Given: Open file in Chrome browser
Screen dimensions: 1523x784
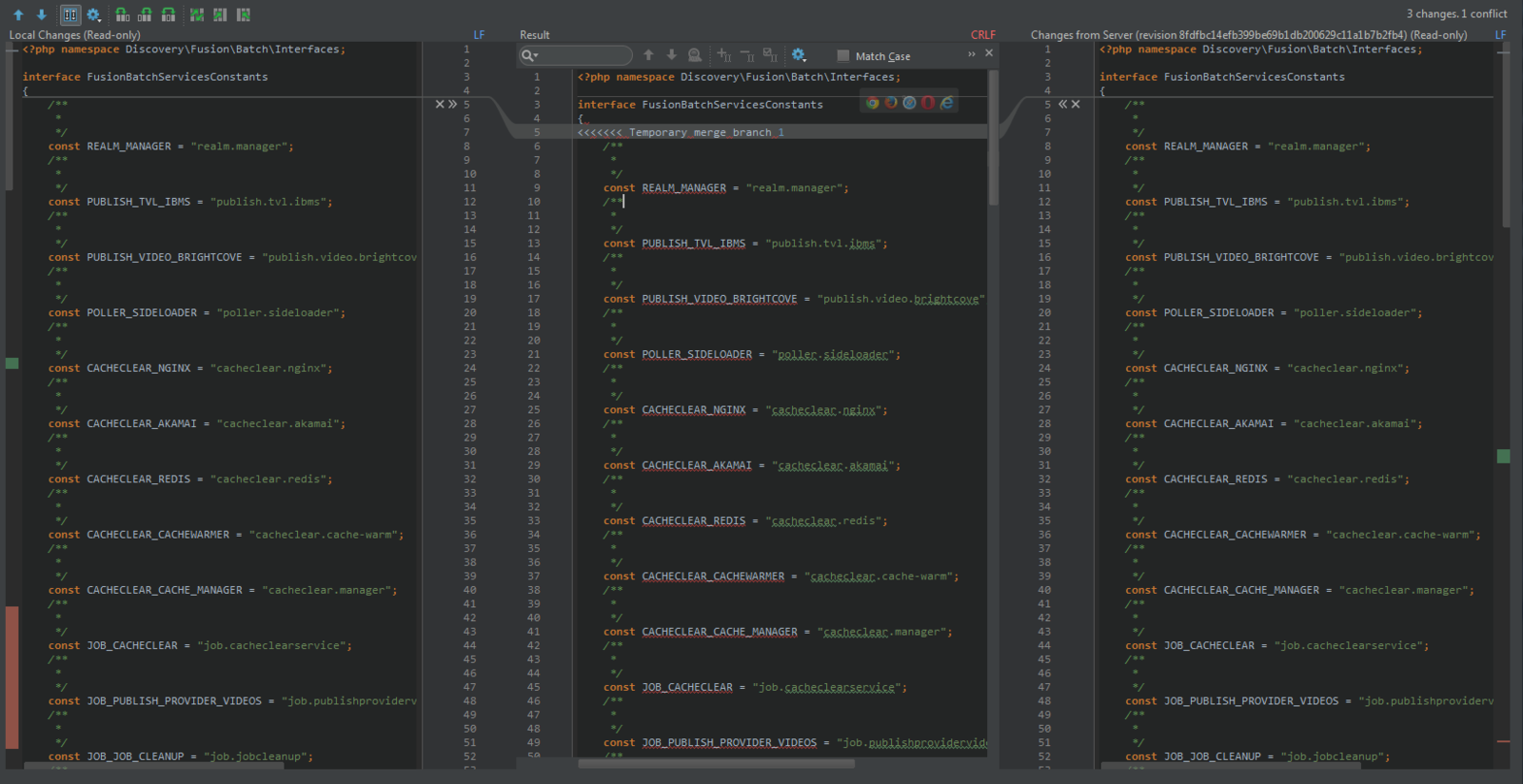Looking at the screenshot, I should tap(872, 103).
